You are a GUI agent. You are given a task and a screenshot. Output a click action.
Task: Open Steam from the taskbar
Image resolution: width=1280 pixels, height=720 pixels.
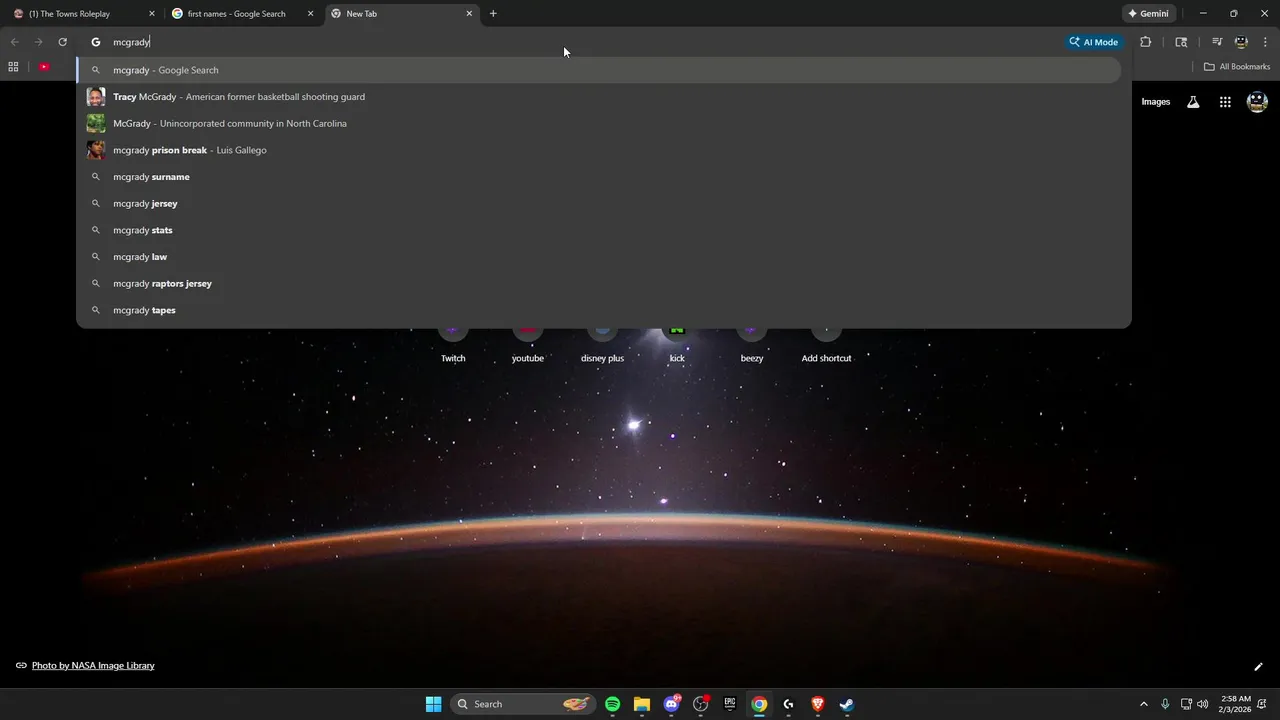click(x=846, y=704)
